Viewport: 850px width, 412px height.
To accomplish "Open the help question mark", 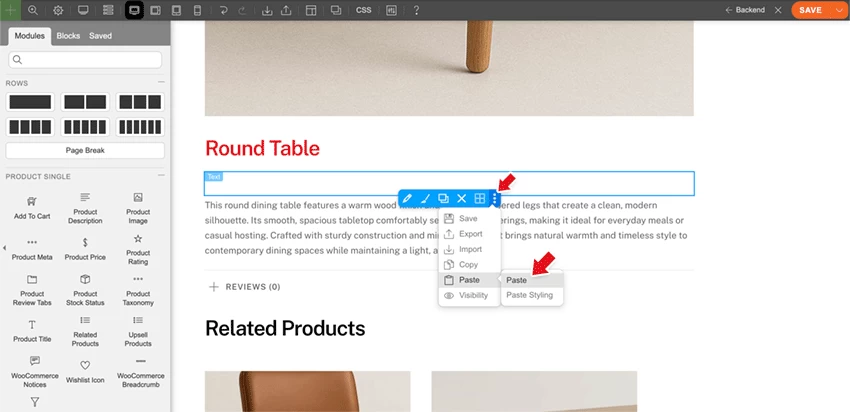I will (x=416, y=10).
